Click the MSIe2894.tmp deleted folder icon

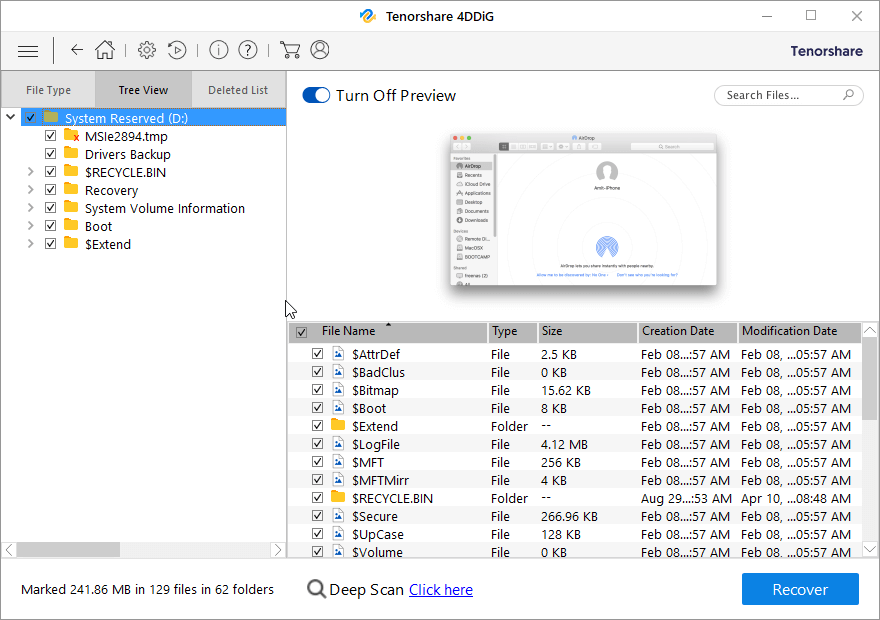71,136
